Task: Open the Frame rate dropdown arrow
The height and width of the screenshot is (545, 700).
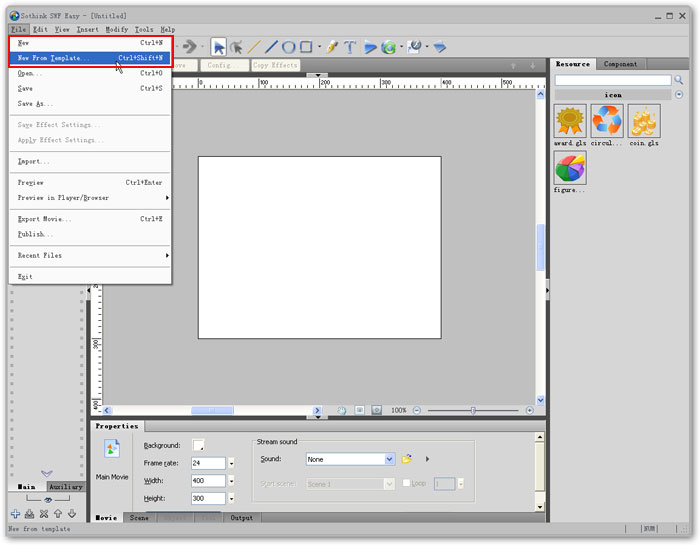Action: (231, 463)
